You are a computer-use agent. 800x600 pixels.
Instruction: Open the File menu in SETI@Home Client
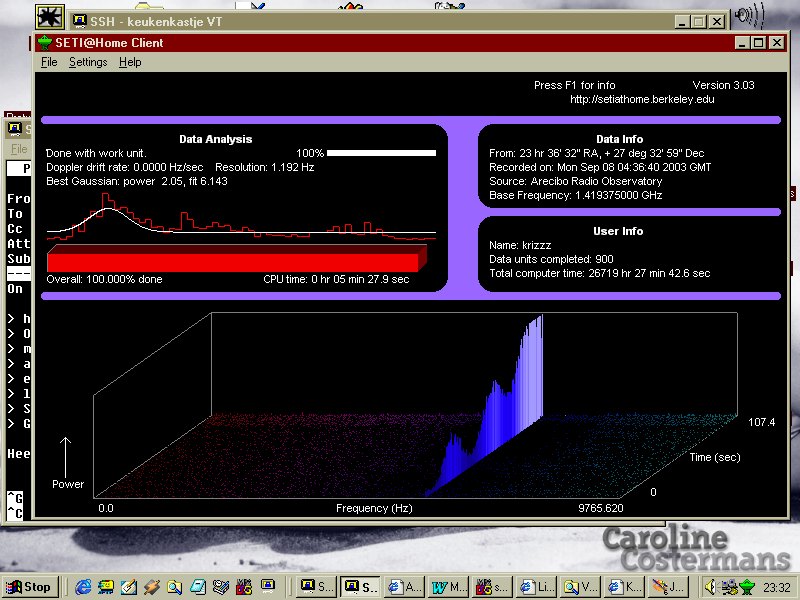point(49,62)
